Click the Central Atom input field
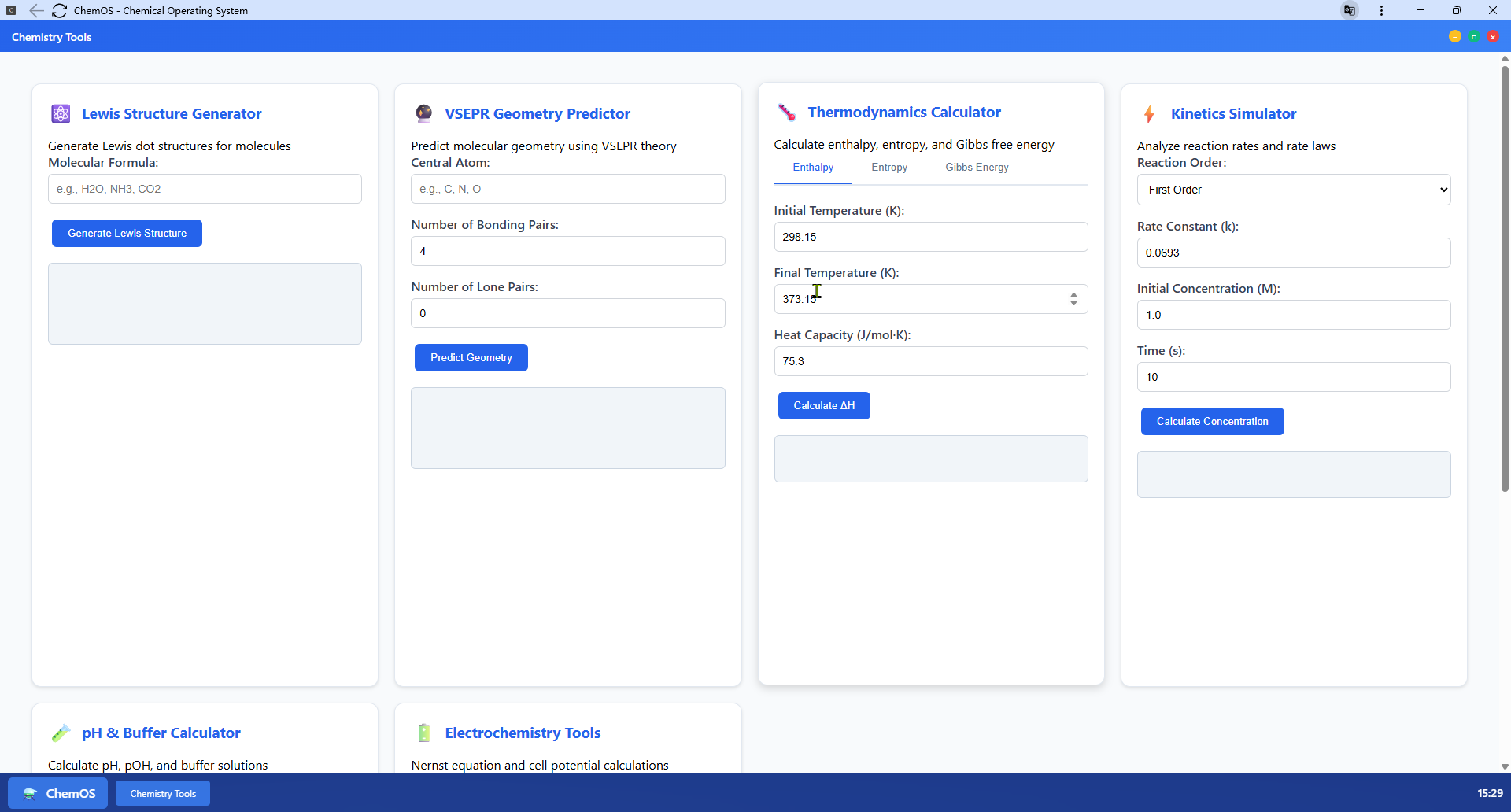Screen dimensions: 1511x812 pyautogui.click(x=567, y=189)
